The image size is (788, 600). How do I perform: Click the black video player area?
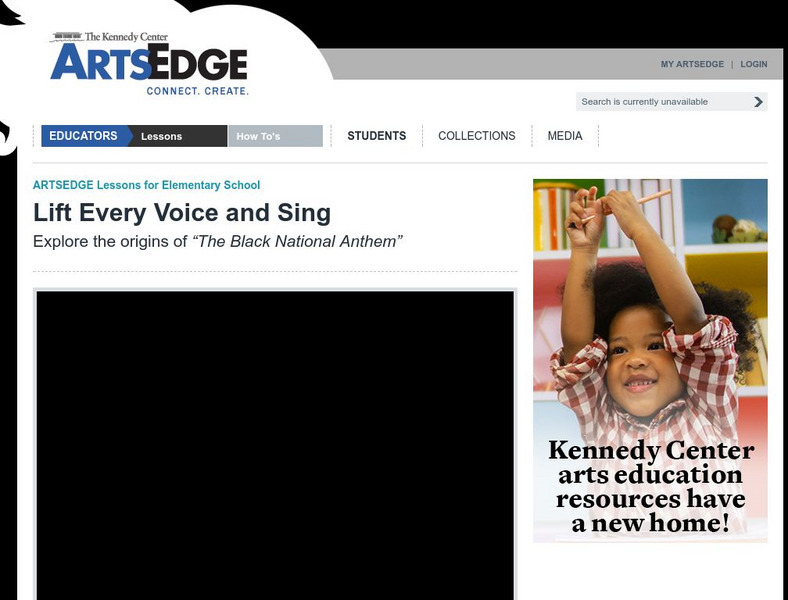pos(275,445)
